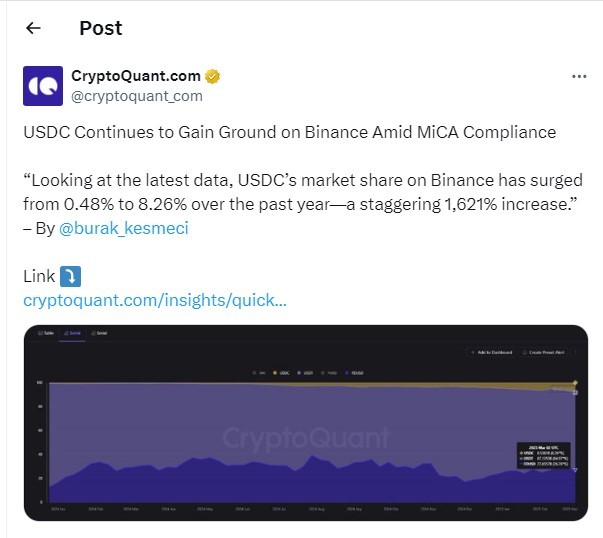603x538 pixels.
Task: Click Create Preset Alert button
Action: [544, 352]
